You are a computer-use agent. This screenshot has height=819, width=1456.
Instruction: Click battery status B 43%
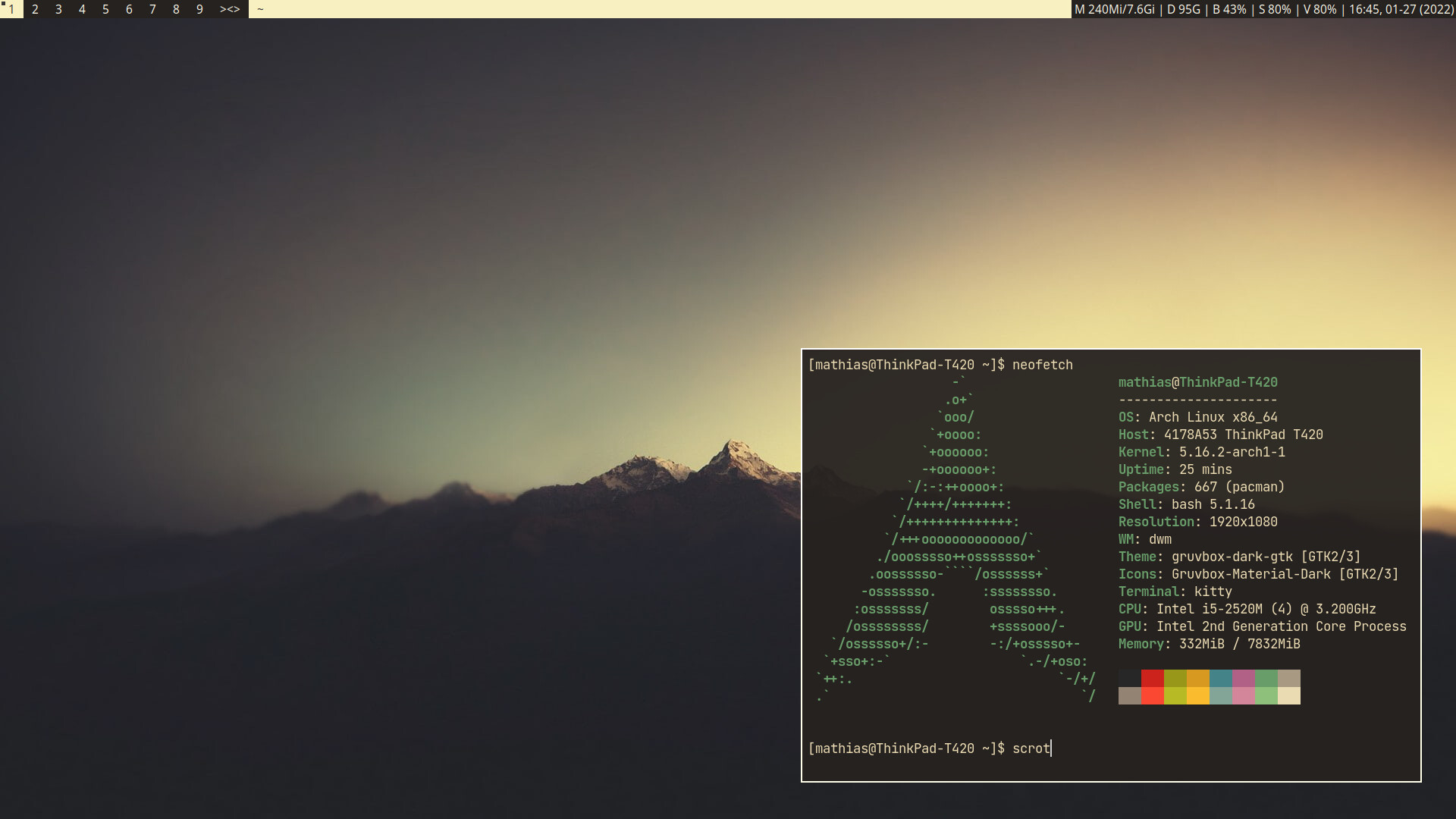(1229, 9)
